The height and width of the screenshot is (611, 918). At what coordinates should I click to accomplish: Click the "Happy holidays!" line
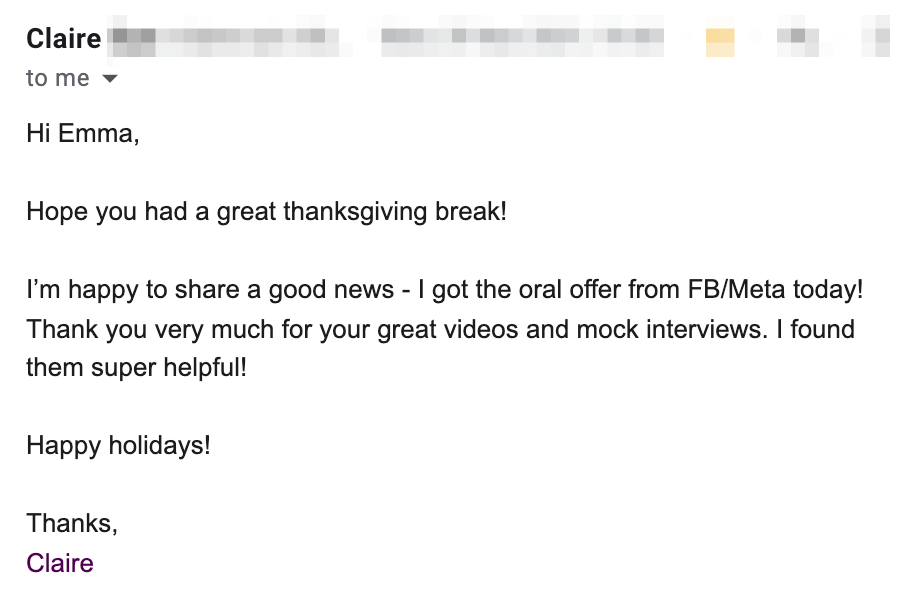(118, 446)
